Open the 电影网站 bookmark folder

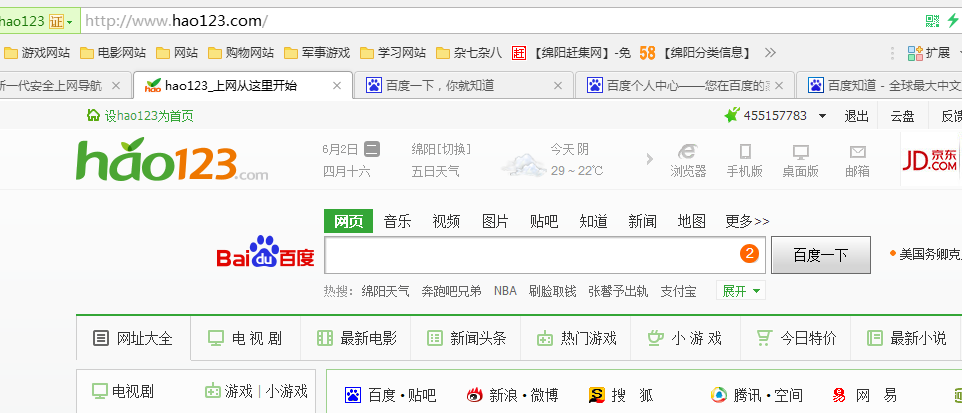[x=113, y=53]
